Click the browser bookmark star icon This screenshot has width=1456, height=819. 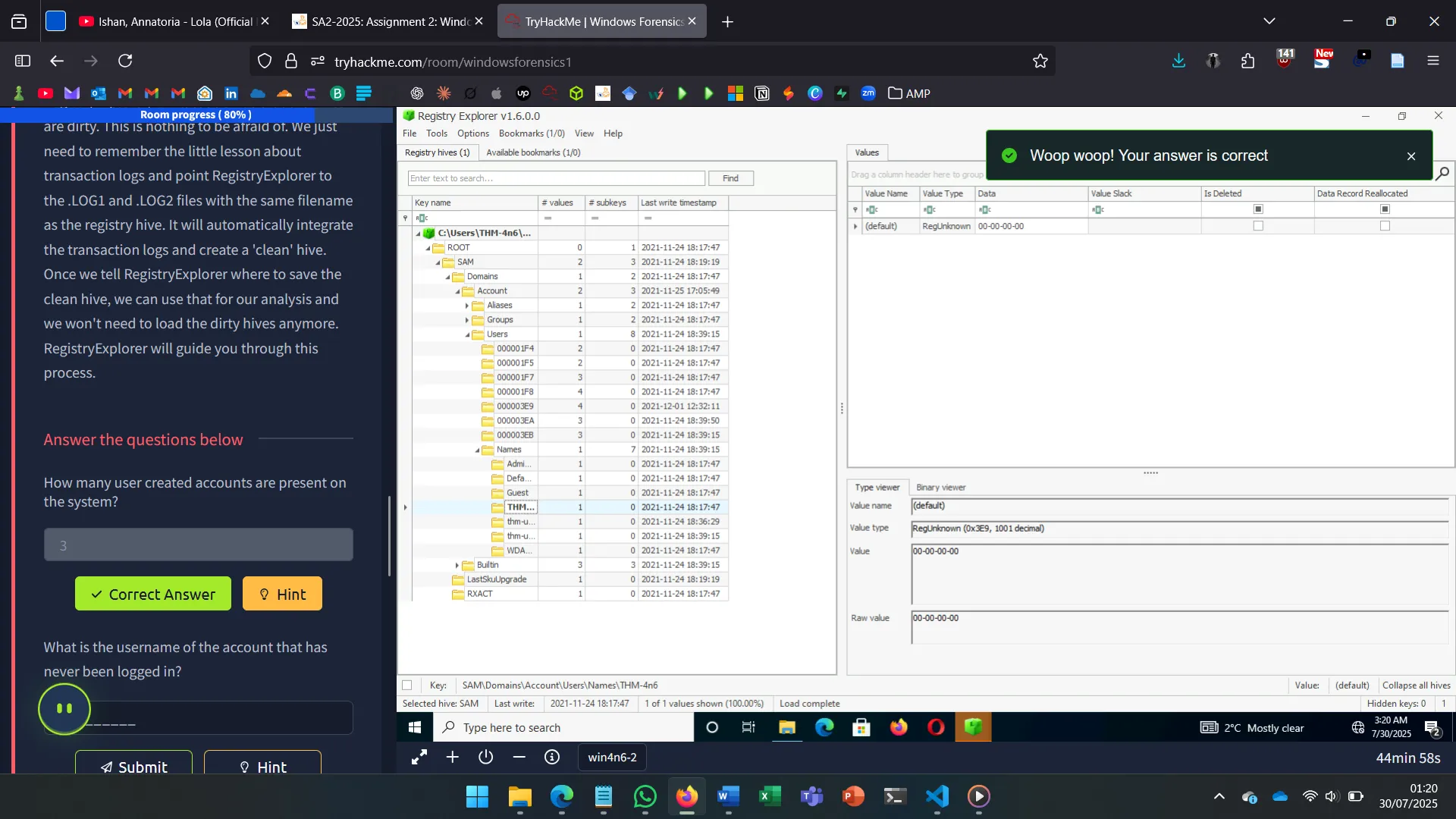point(1040,61)
